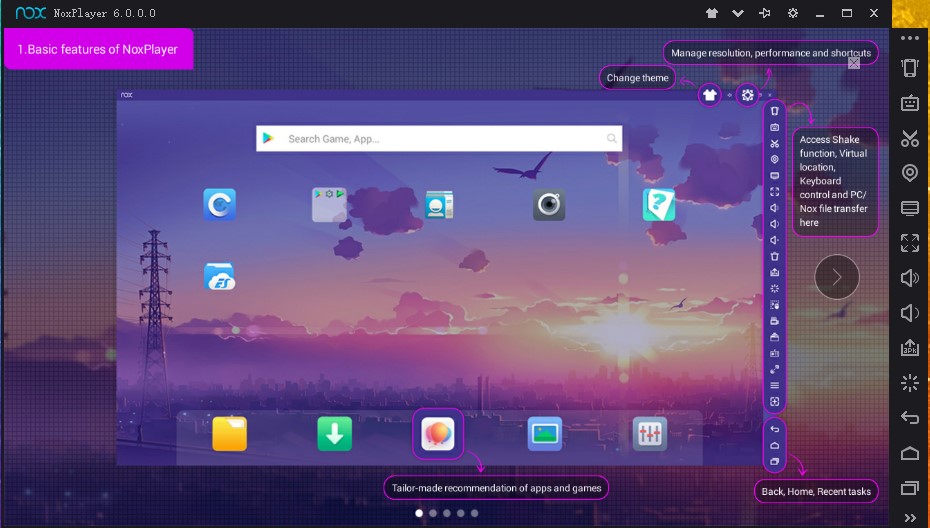
Task: Click the volume up speaker icon
Action: point(909,278)
